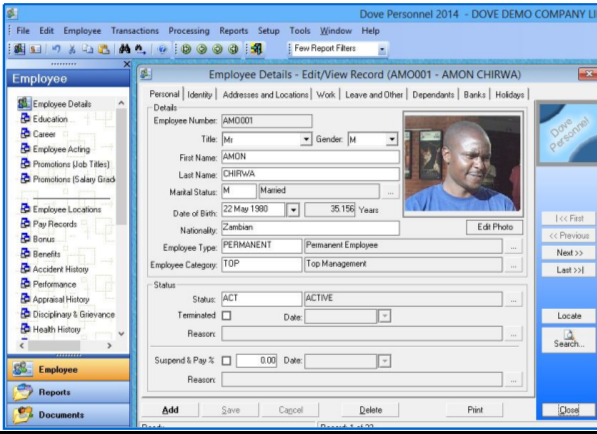Open the Few Report Filters dropdown
Viewport: 597px width, 434px height.
382,49
